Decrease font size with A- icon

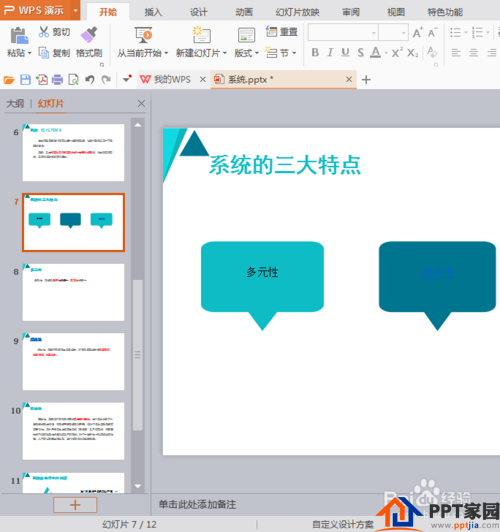(432, 33)
